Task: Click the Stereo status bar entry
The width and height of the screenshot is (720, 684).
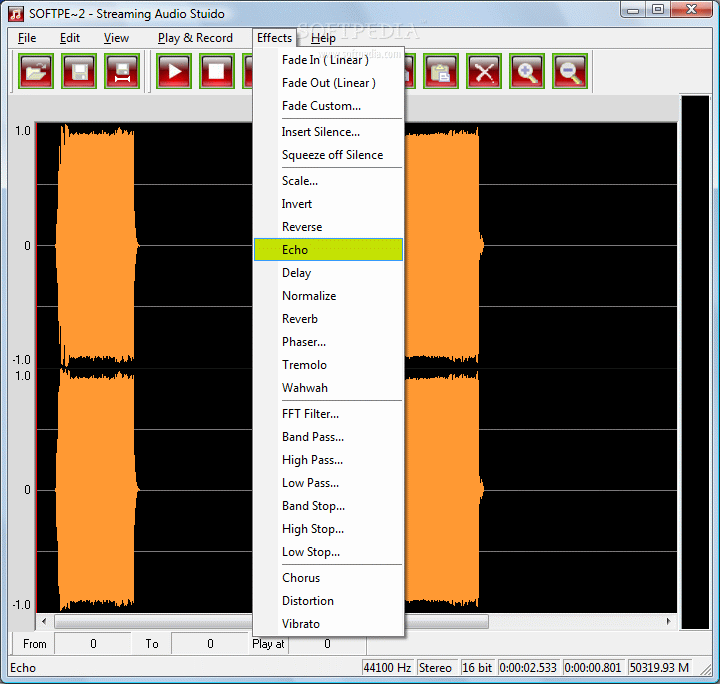Action: coord(435,667)
